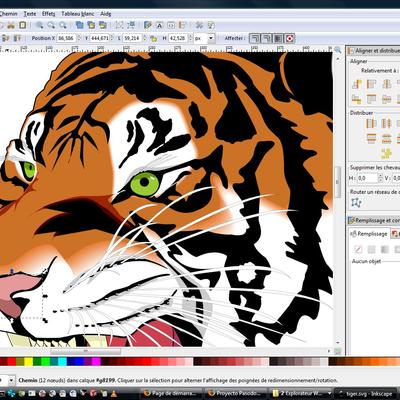Open the Texte menu
This screenshot has width=400, height=400.
[30, 14]
